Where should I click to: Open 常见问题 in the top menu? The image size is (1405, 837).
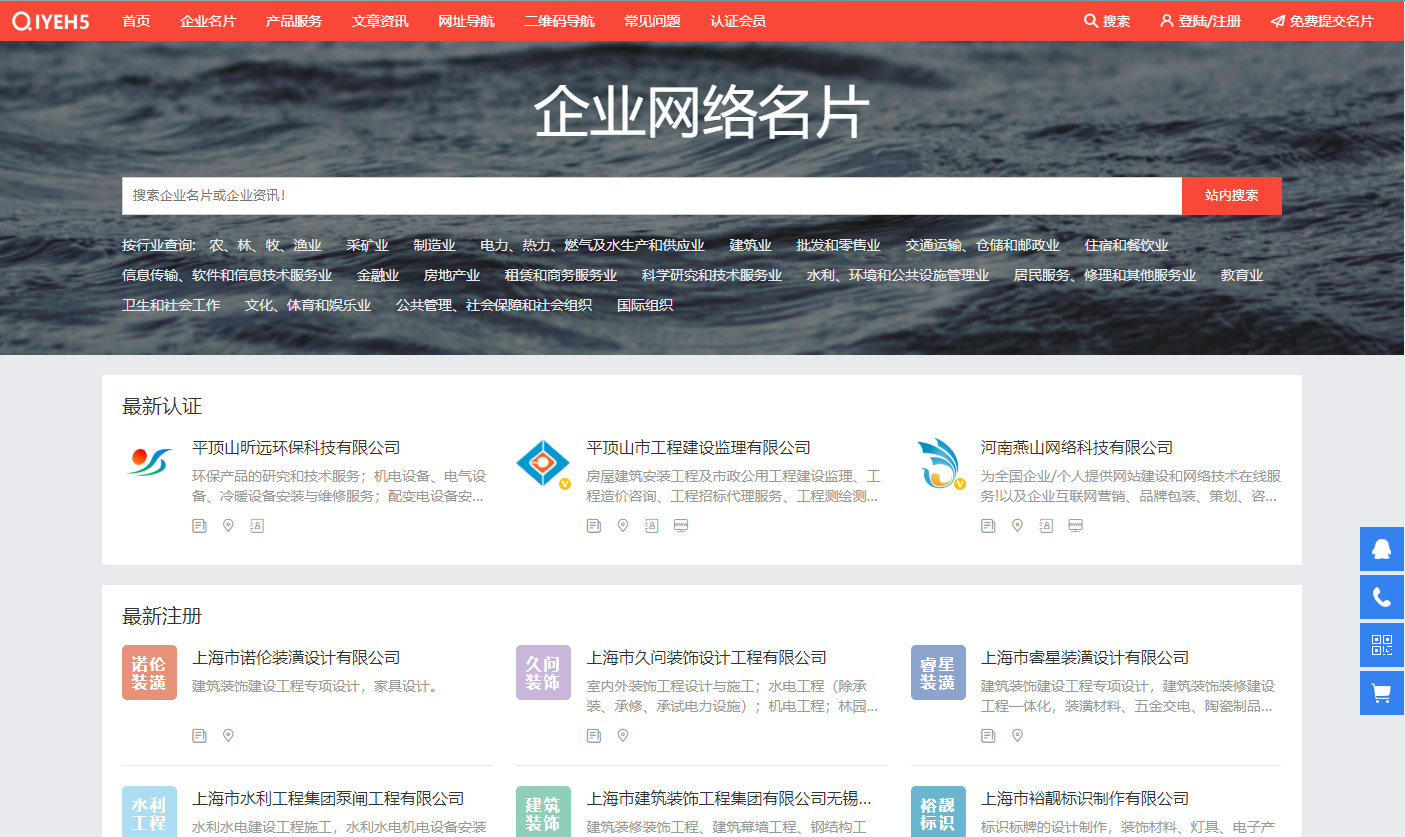coord(652,21)
